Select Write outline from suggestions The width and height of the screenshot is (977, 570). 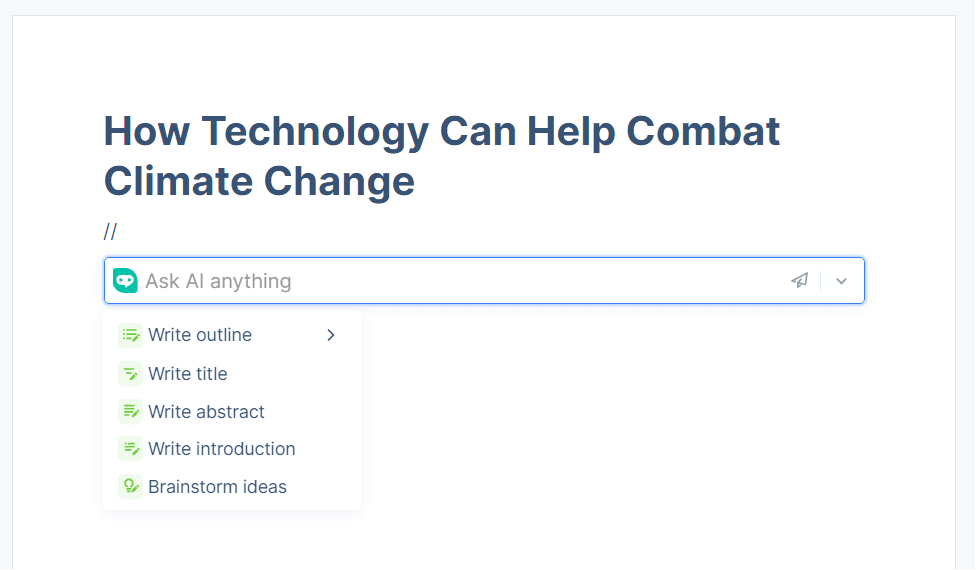[x=200, y=335]
